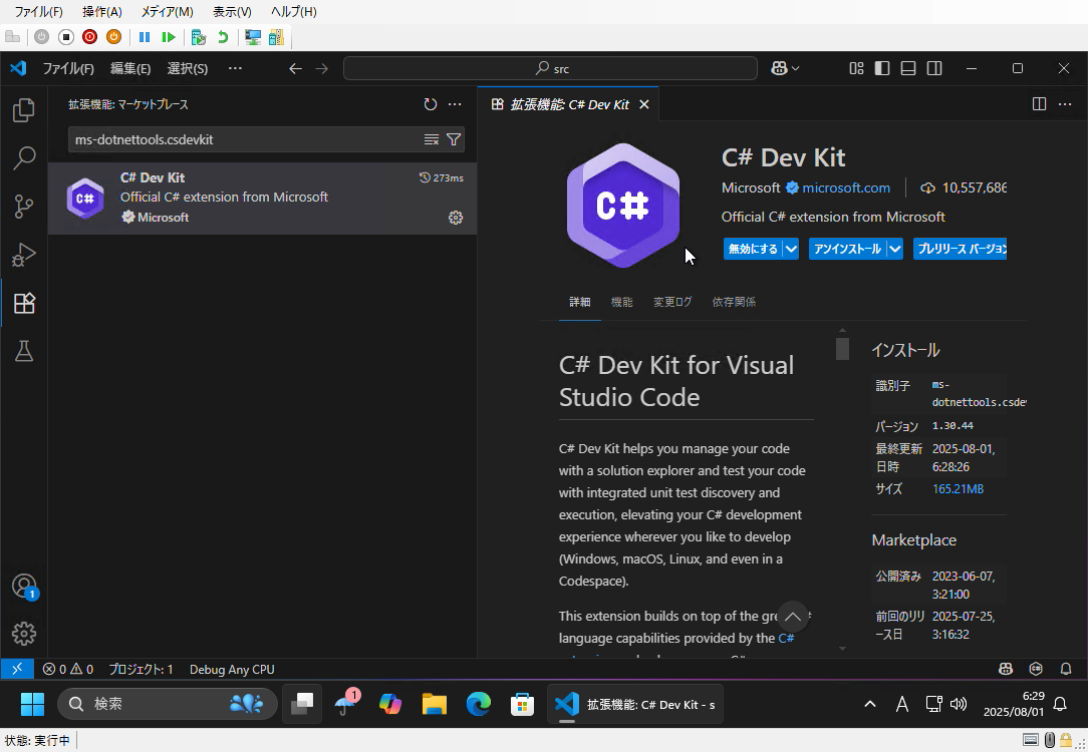Image resolution: width=1088 pixels, height=752 pixels.
Task: Show hidden icons in system tray
Action: [869, 704]
